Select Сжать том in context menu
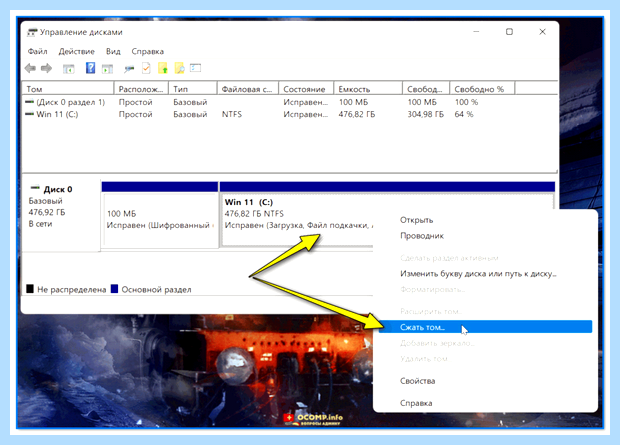 485,327
